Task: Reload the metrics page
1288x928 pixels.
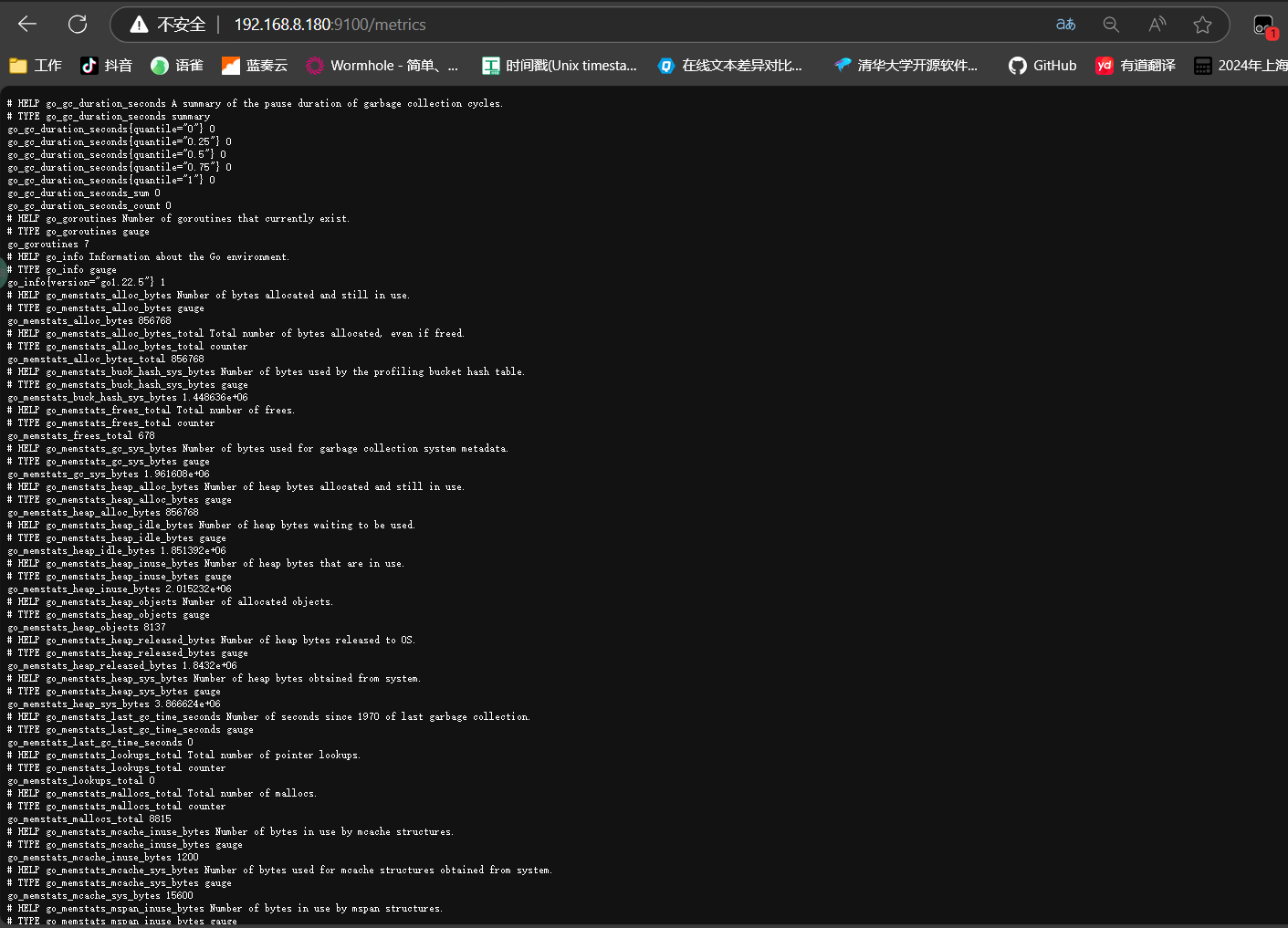Action: tap(78, 25)
